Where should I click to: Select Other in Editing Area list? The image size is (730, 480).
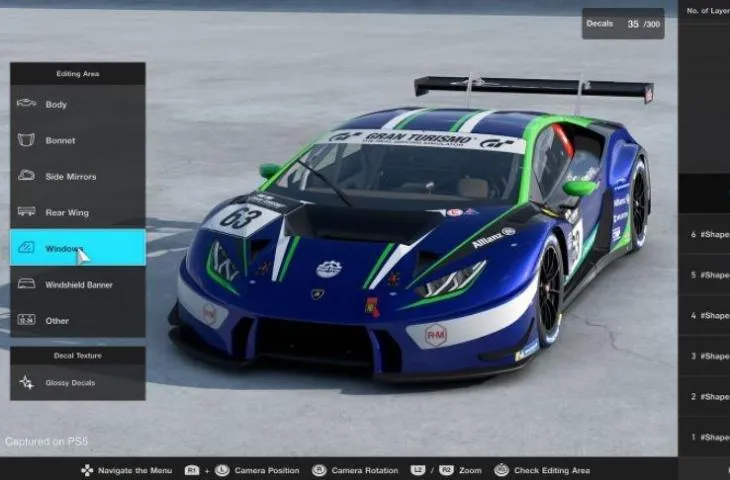tap(78, 320)
